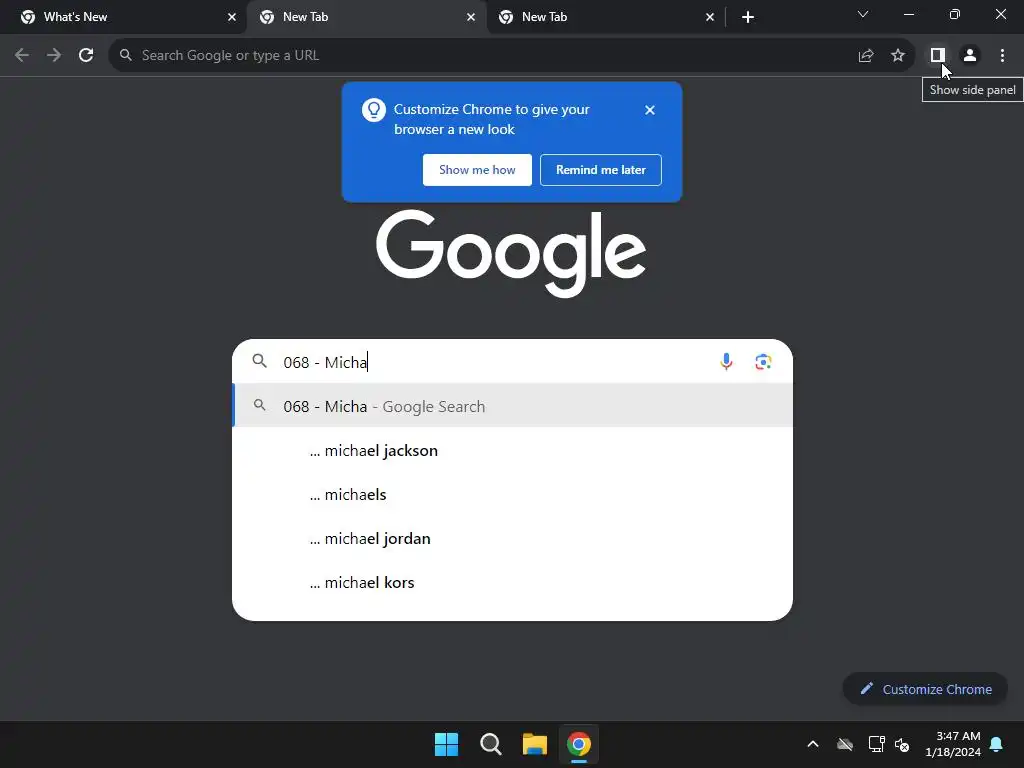Click the share this page icon
The image size is (1024, 768).
pos(866,56)
